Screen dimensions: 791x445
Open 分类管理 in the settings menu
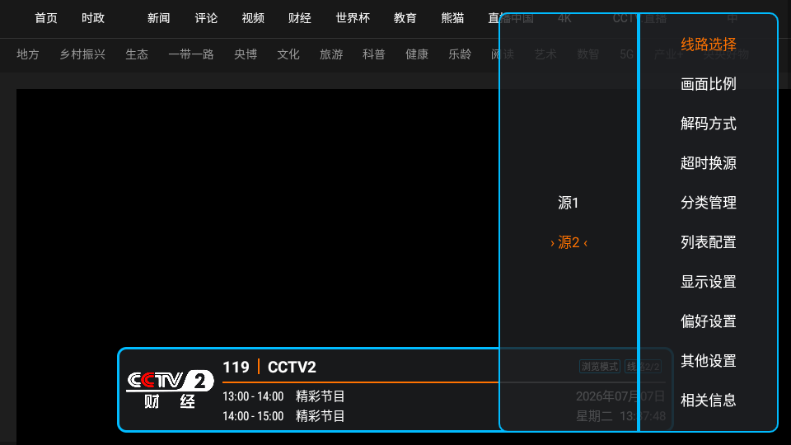(x=708, y=203)
